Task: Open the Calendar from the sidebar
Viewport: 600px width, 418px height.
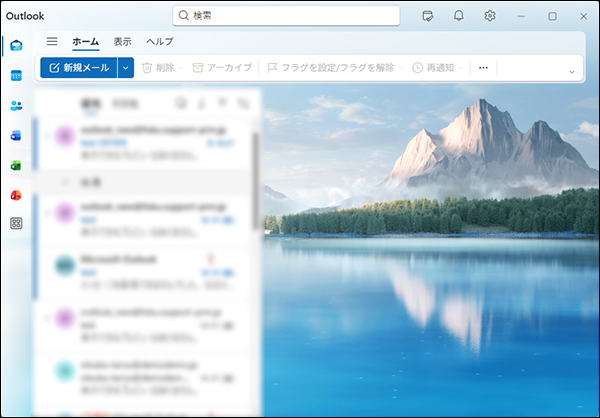Action: 16,75
